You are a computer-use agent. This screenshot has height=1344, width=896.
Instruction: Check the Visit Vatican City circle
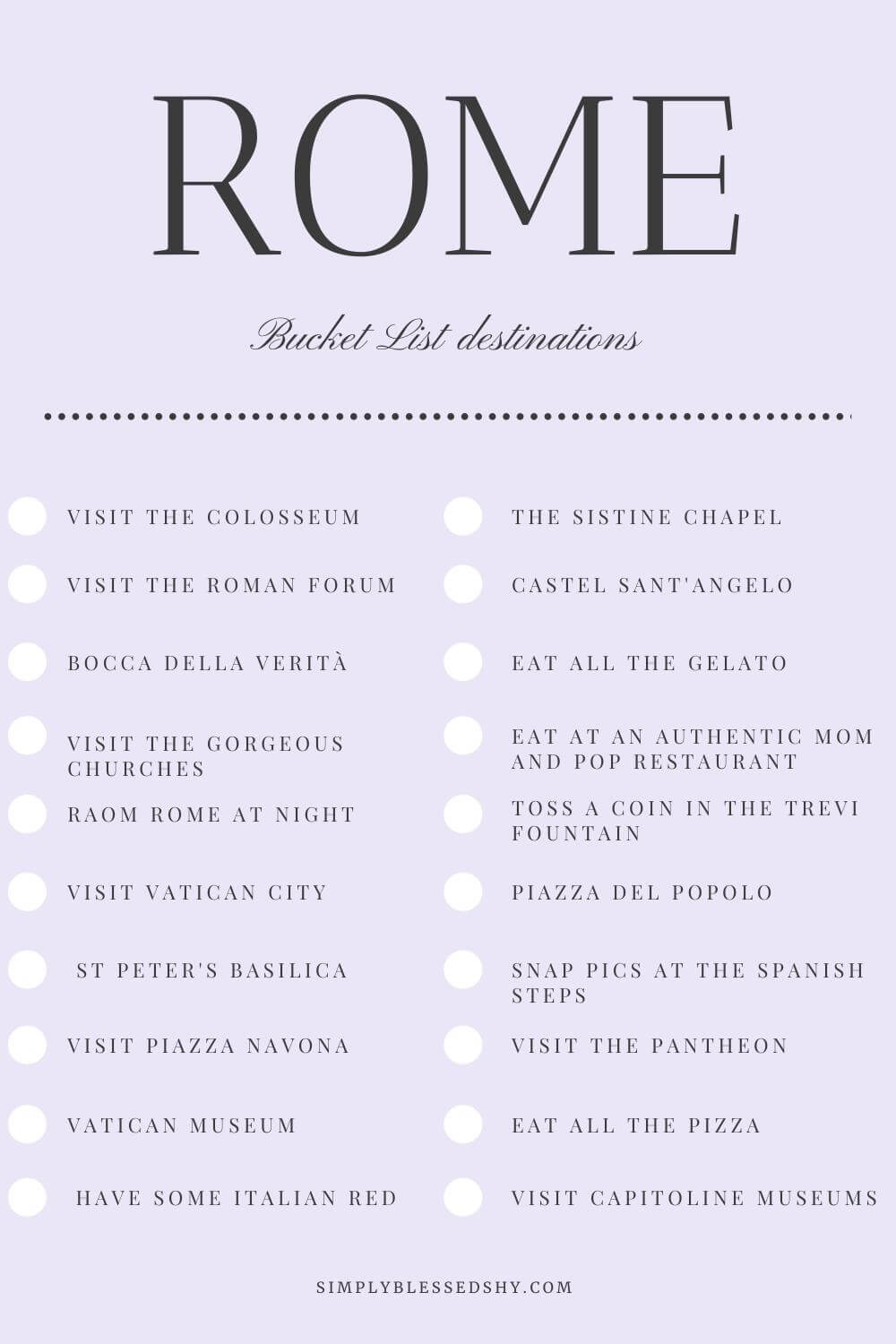[27, 892]
